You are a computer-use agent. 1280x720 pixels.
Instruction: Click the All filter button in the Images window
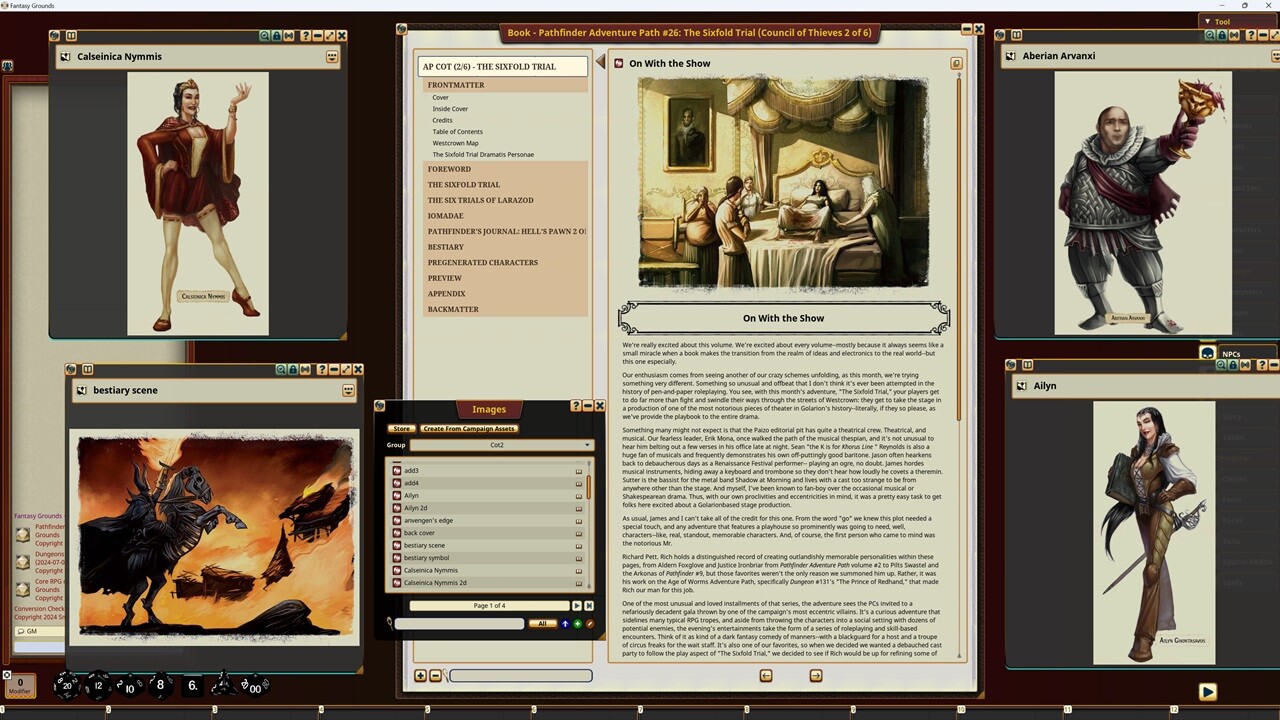[x=542, y=624]
